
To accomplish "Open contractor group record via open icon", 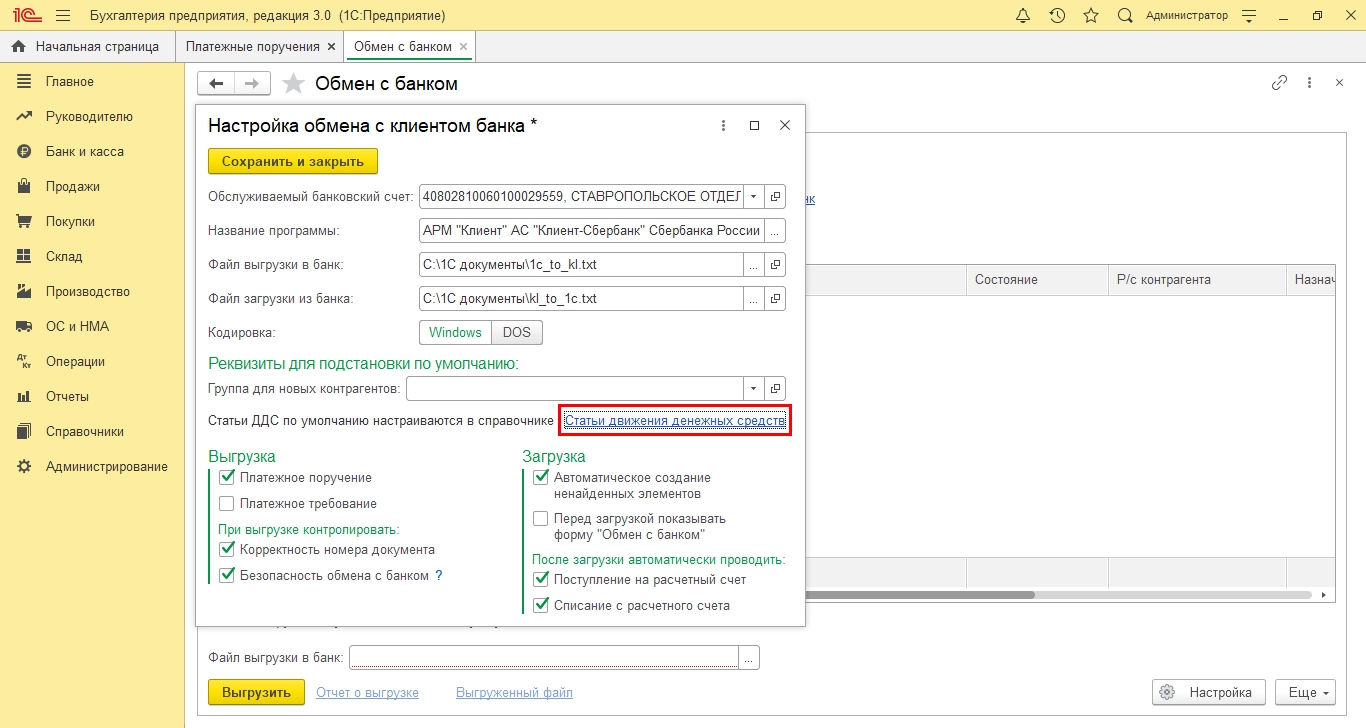I will (776, 388).
